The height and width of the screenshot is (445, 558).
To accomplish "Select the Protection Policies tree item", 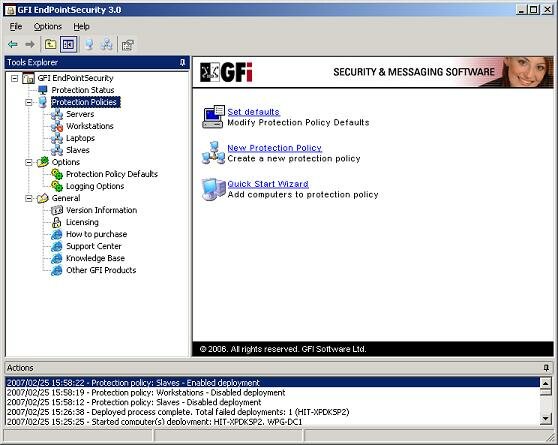I will click(x=85, y=102).
